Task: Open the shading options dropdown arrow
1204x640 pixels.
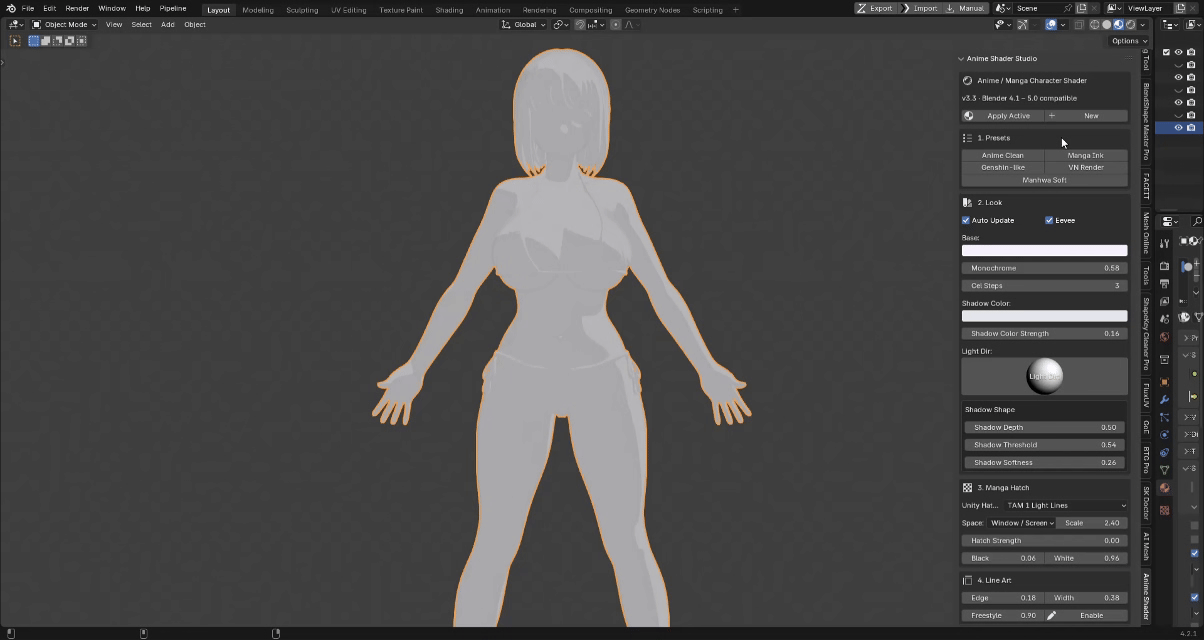Action: tap(1143, 24)
